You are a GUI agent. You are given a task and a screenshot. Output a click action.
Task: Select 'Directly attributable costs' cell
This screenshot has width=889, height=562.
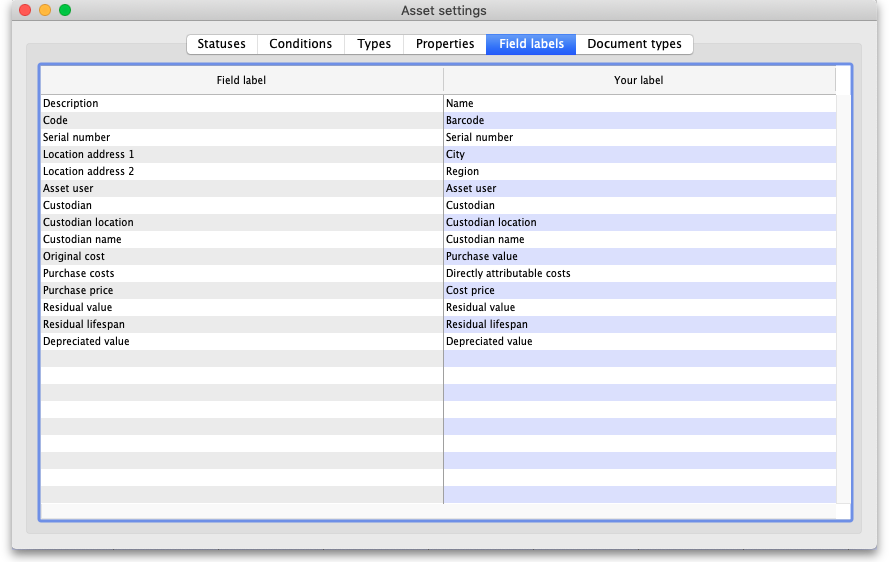coord(639,273)
